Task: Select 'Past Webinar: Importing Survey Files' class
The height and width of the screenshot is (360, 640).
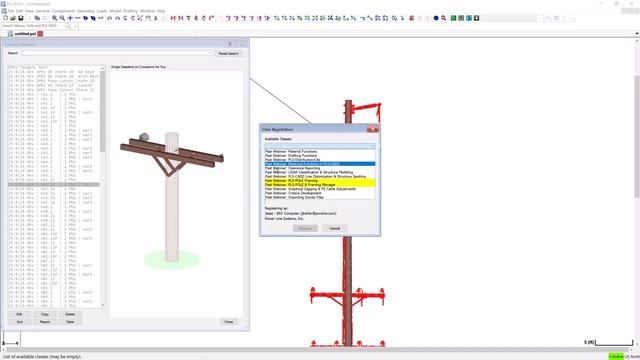Action: pyautogui.click(x=320, y=197)
